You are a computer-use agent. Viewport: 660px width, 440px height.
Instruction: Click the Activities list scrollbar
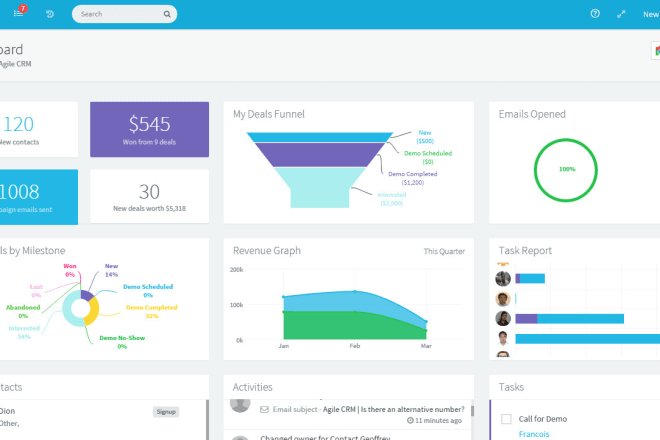click(472, 411)
